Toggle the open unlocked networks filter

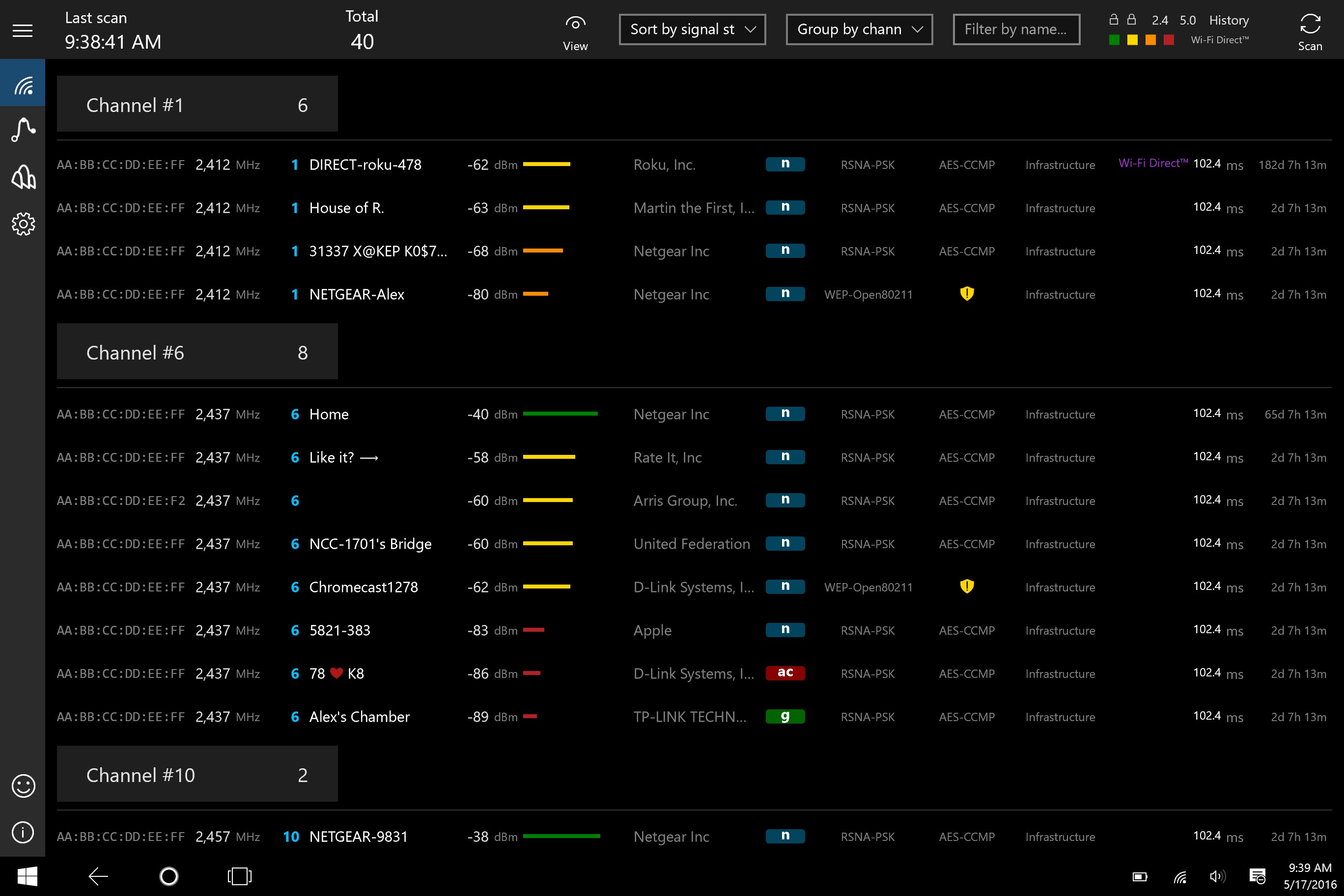pos(1113,20)
